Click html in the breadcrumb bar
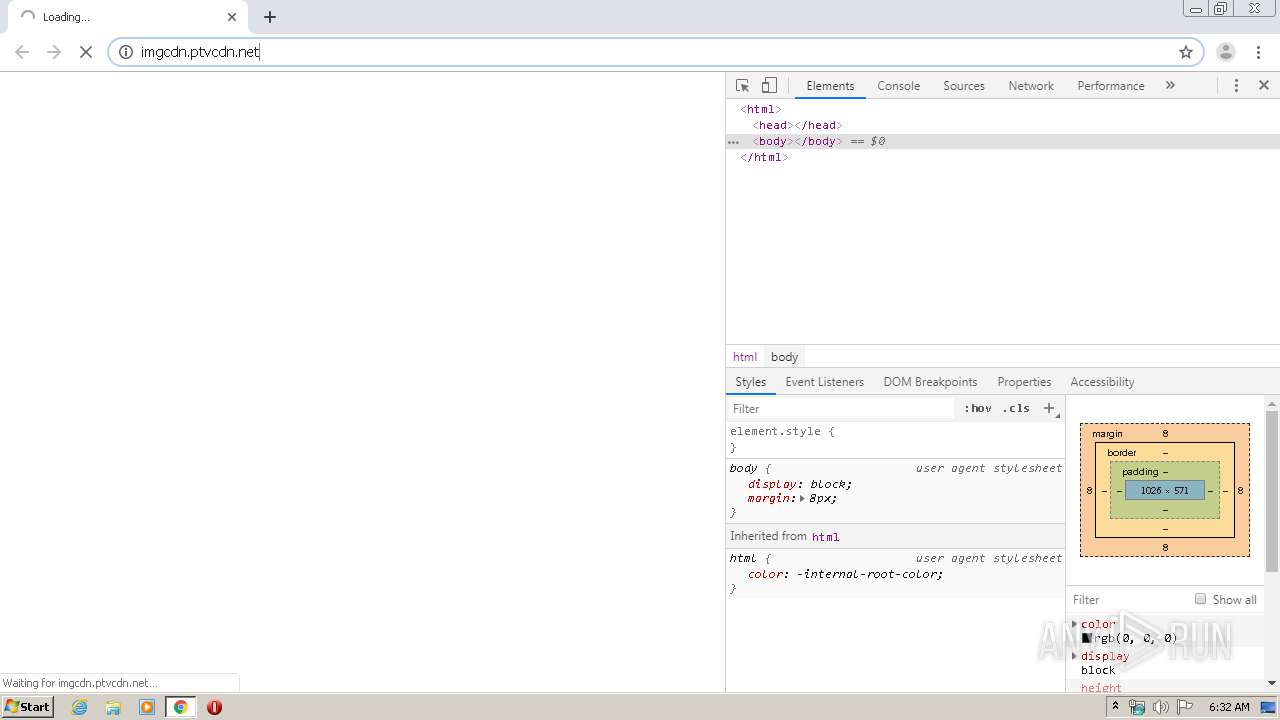Viewport: 1280px width, 720px height. tap(745, 357)
